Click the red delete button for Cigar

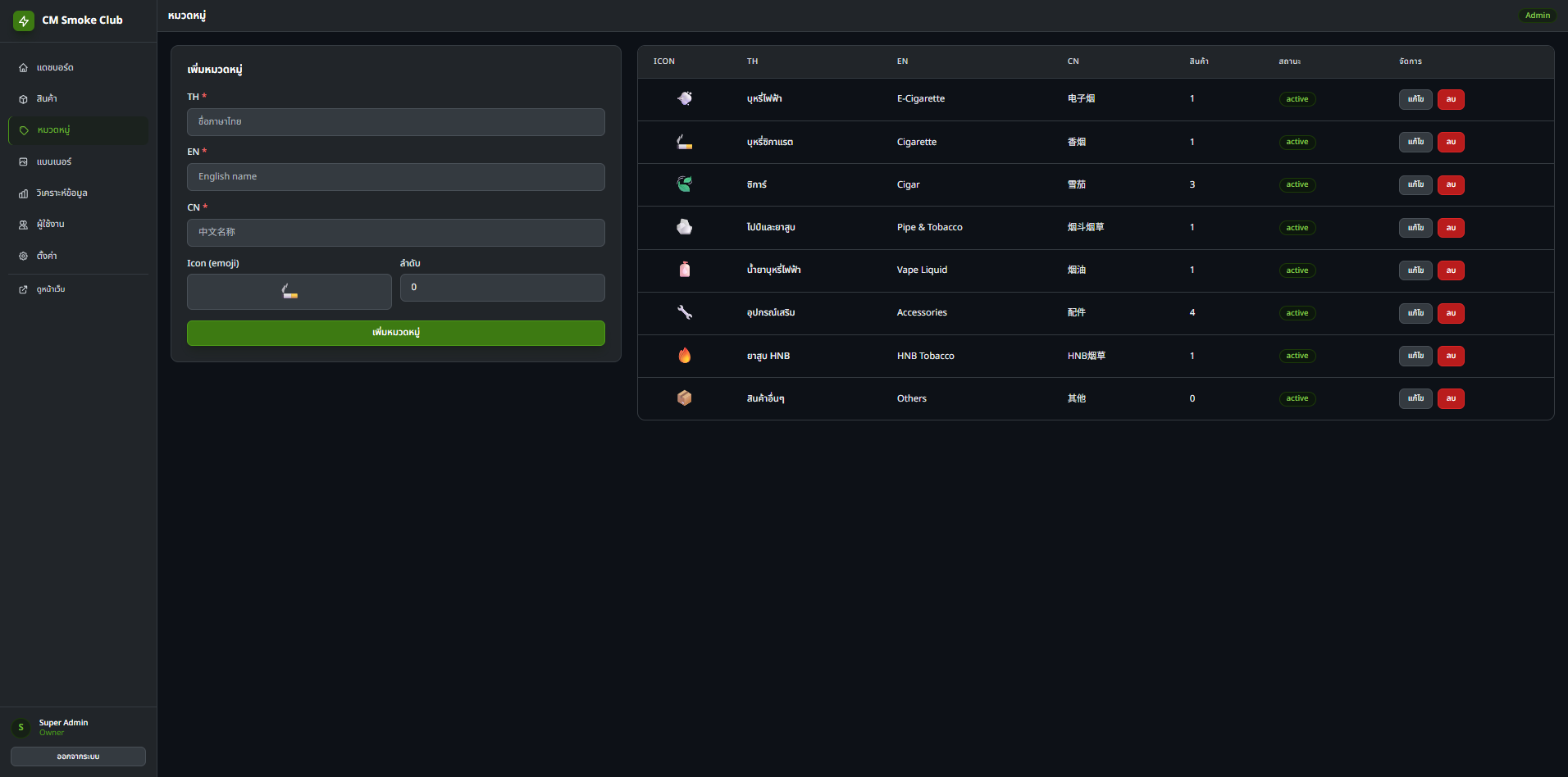click(x=1451, y=185)
